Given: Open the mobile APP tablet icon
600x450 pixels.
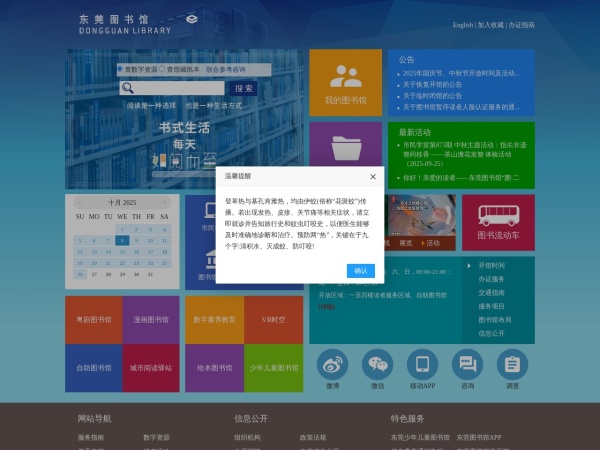Looking at the screenshot, I should coord(422,364).
